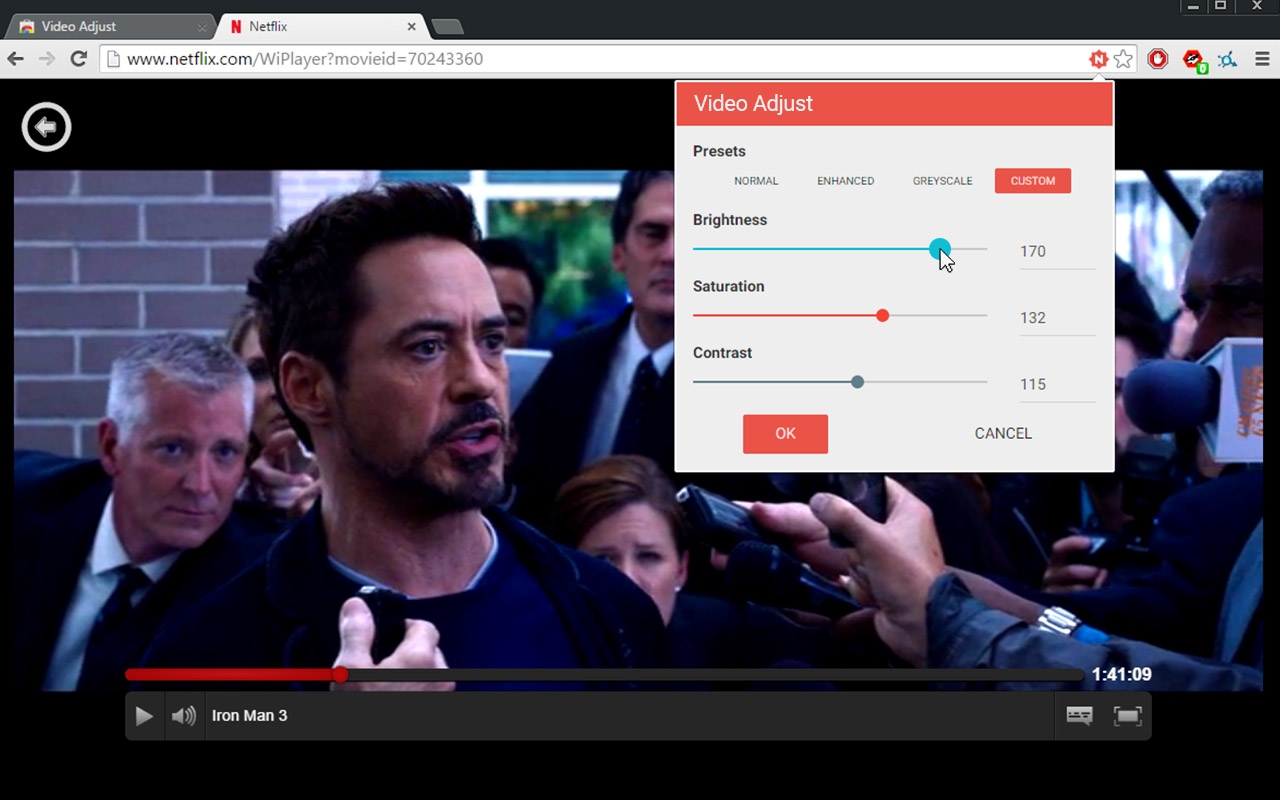Click the Video Adjust popup header

point(894,104)
